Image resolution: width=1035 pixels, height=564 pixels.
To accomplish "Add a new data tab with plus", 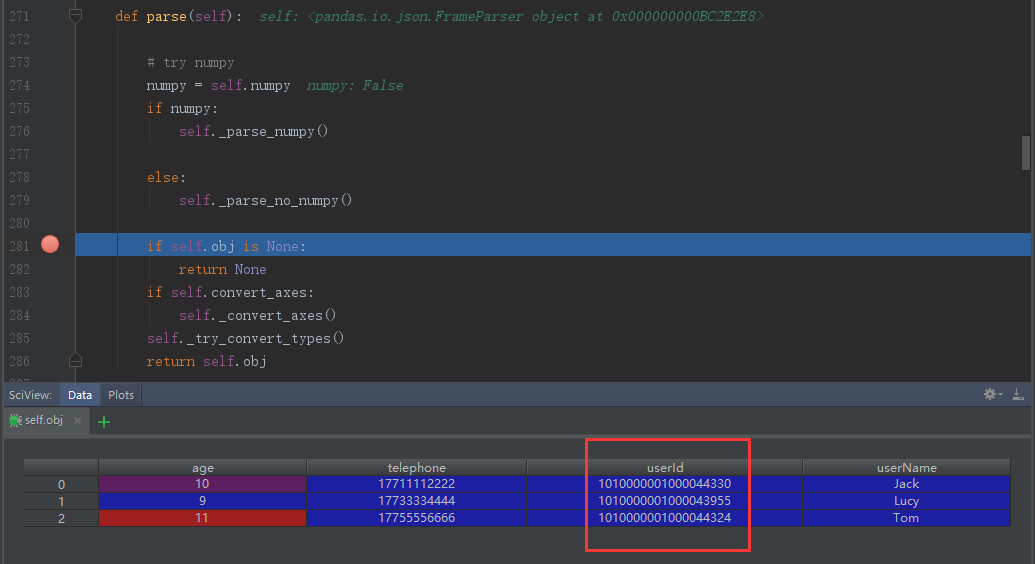I will [103, 421].
